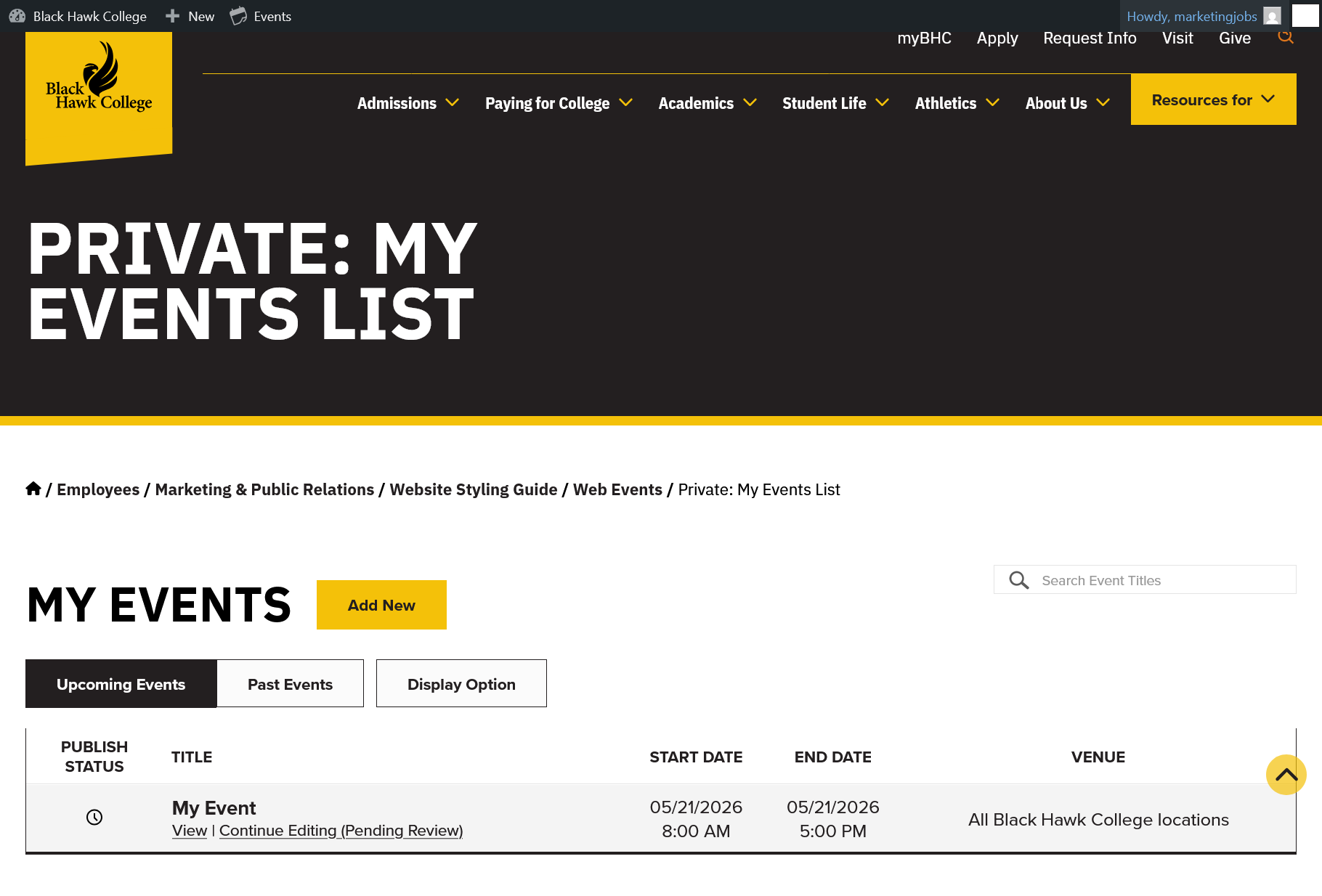Switch to the Upcoming Events tab

(121, 684)
